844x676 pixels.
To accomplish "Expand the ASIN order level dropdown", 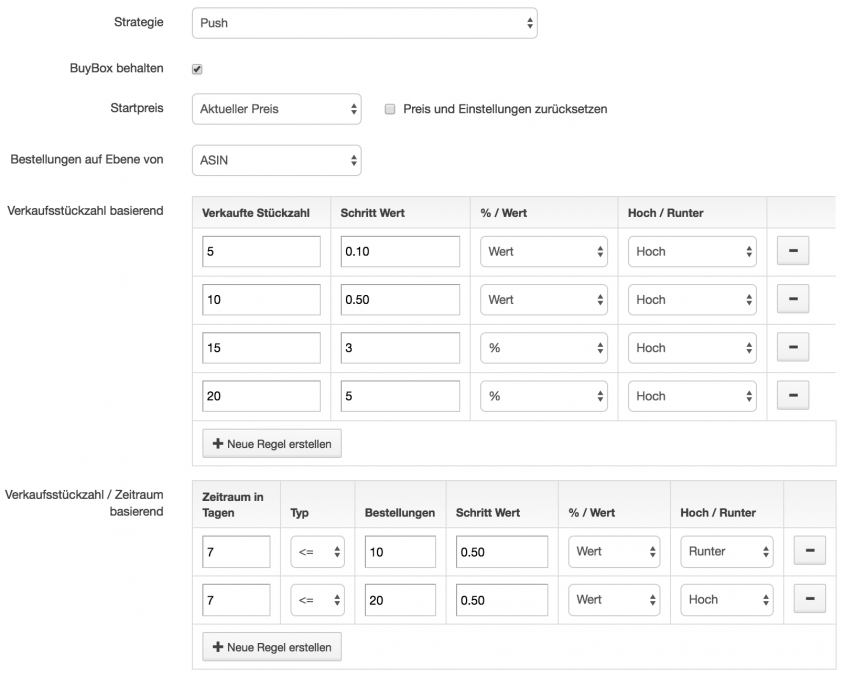I will point(277,160).
